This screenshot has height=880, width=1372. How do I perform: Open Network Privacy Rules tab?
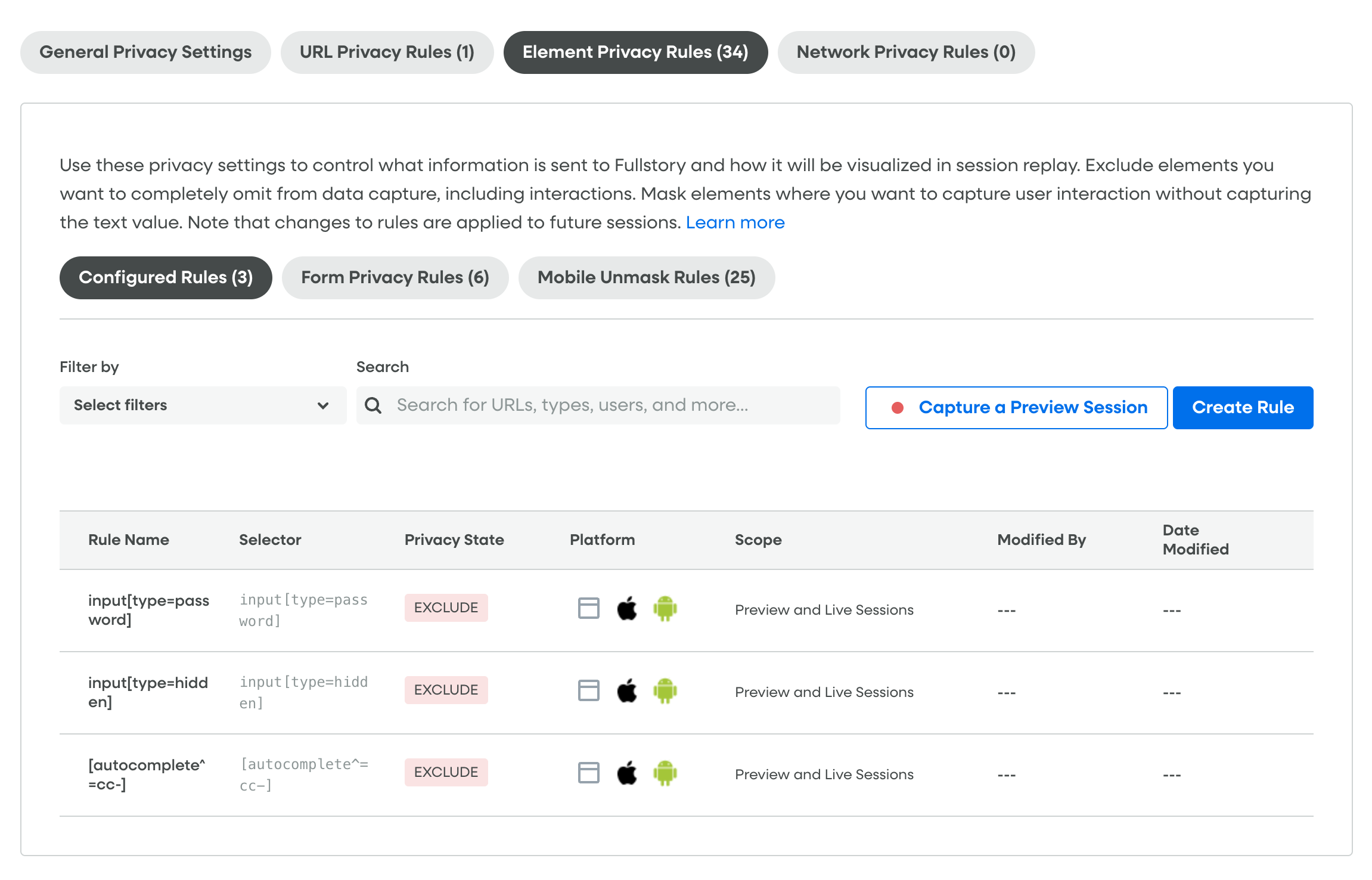pyautogui.click(x=905, y=52)
